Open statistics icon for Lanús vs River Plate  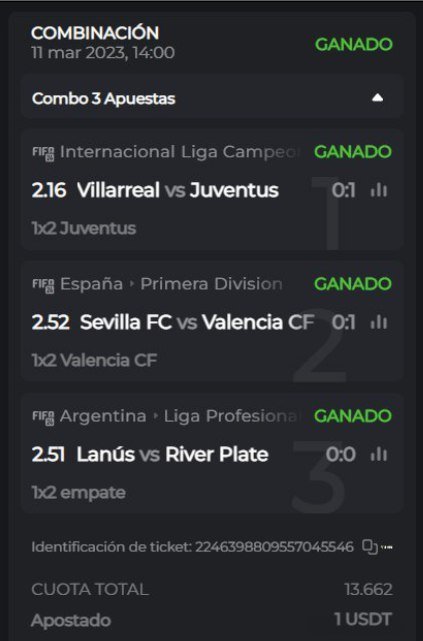pos(379,454)
